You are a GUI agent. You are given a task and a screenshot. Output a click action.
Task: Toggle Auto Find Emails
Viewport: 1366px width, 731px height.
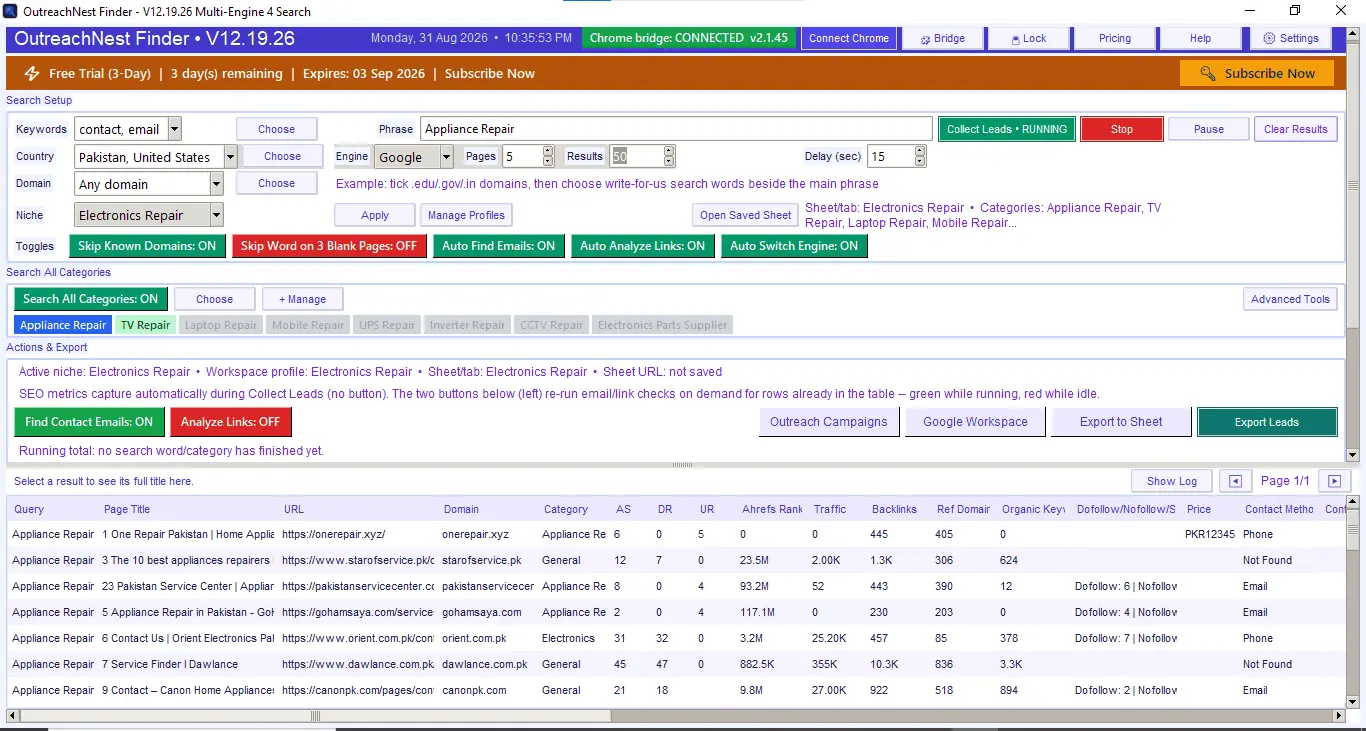(498, 246)
